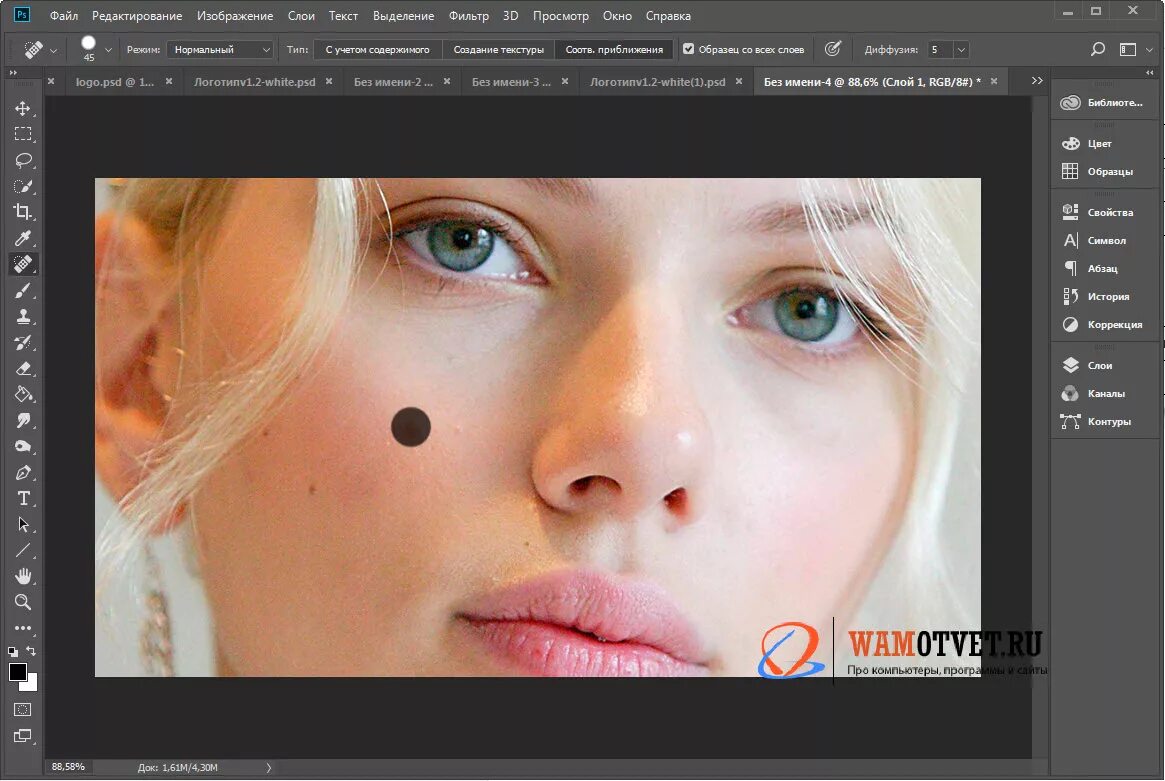Change the screen mode
The height and width of the screenshot is (781, 1165).
23,736
